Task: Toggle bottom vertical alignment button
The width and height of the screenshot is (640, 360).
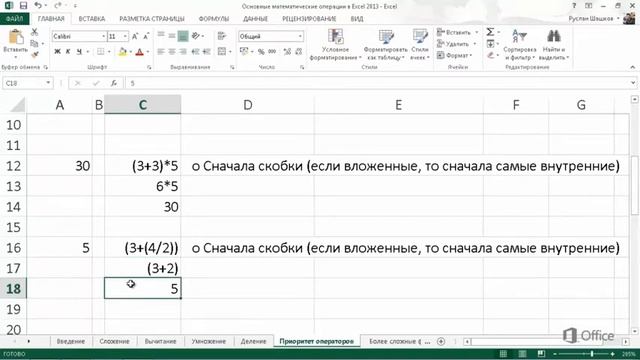Action: click(x=183, y=36)
